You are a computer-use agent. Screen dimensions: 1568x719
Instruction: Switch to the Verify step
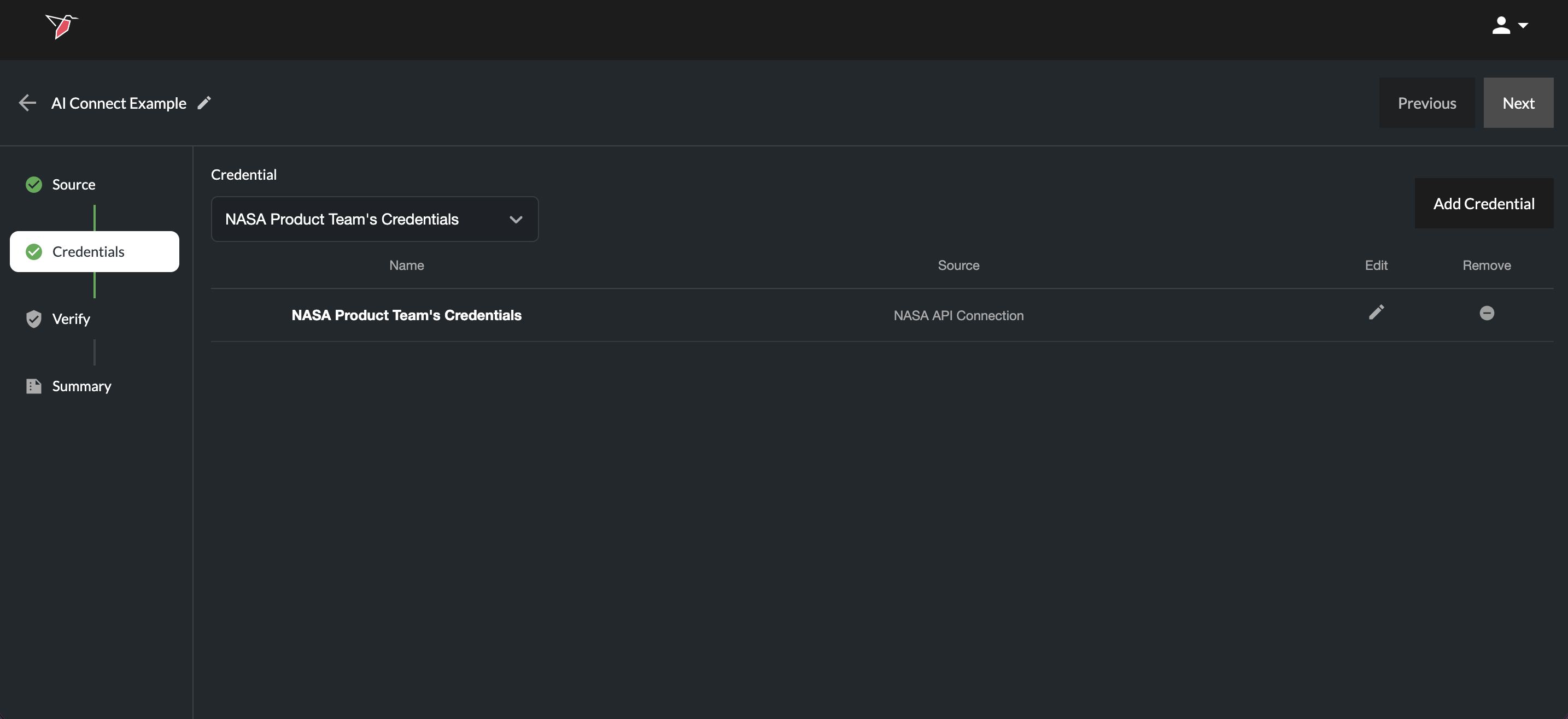71,319
